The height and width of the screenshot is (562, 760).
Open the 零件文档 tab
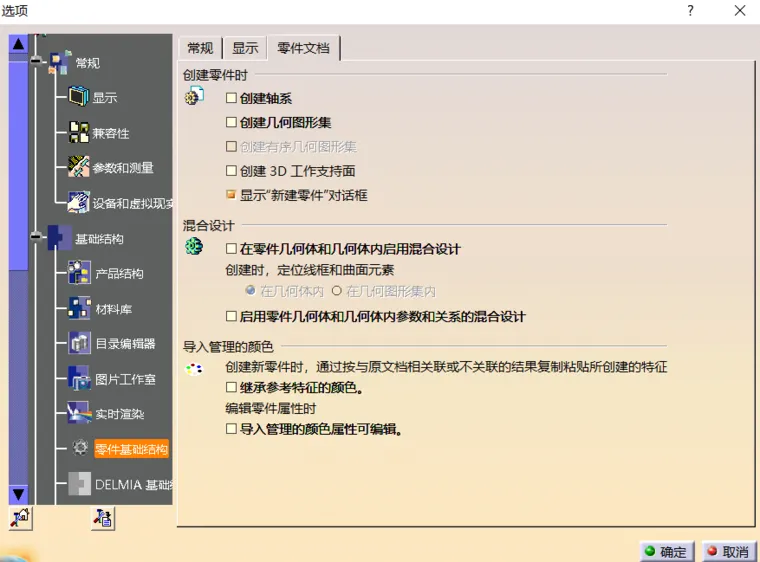tap(303, 48)
